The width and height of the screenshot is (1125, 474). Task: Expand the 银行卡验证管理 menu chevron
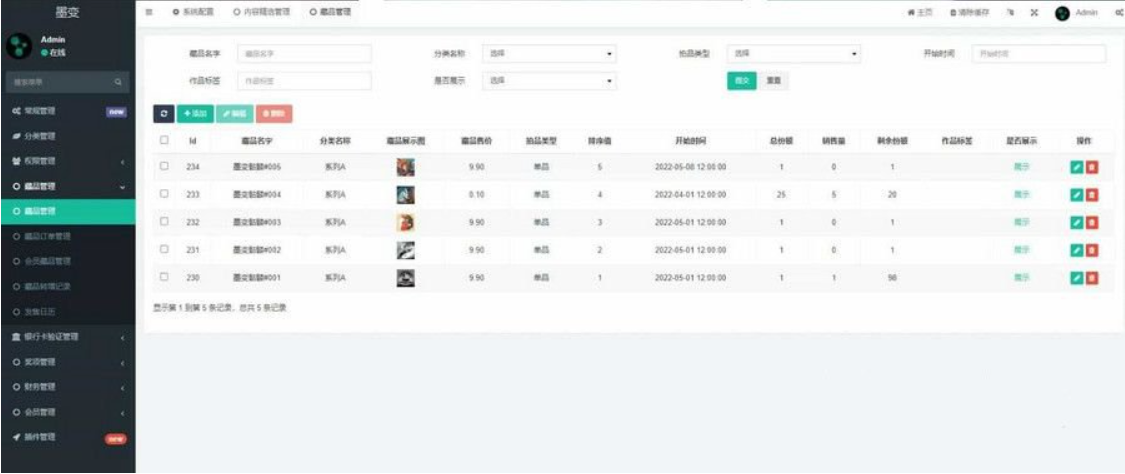tap(123, 338)
